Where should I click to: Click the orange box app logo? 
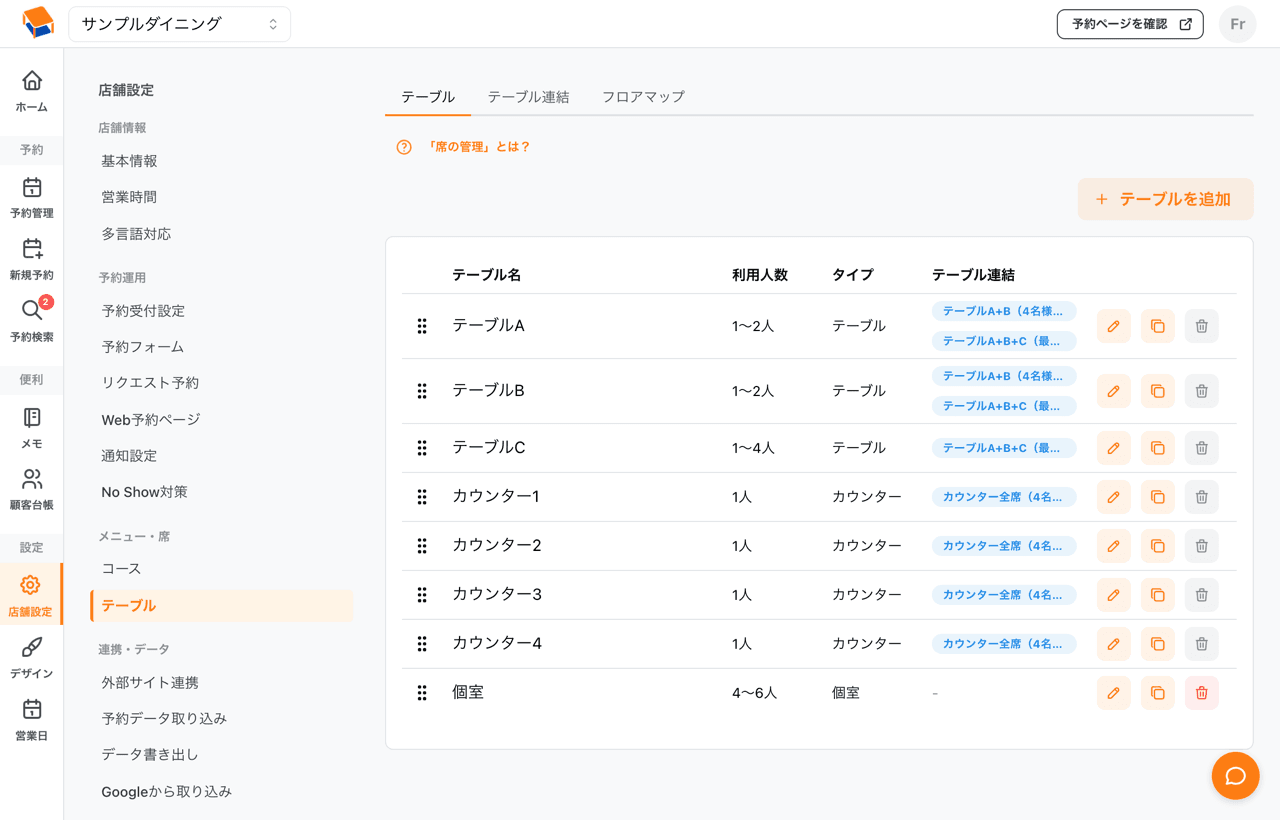[37, 23]
